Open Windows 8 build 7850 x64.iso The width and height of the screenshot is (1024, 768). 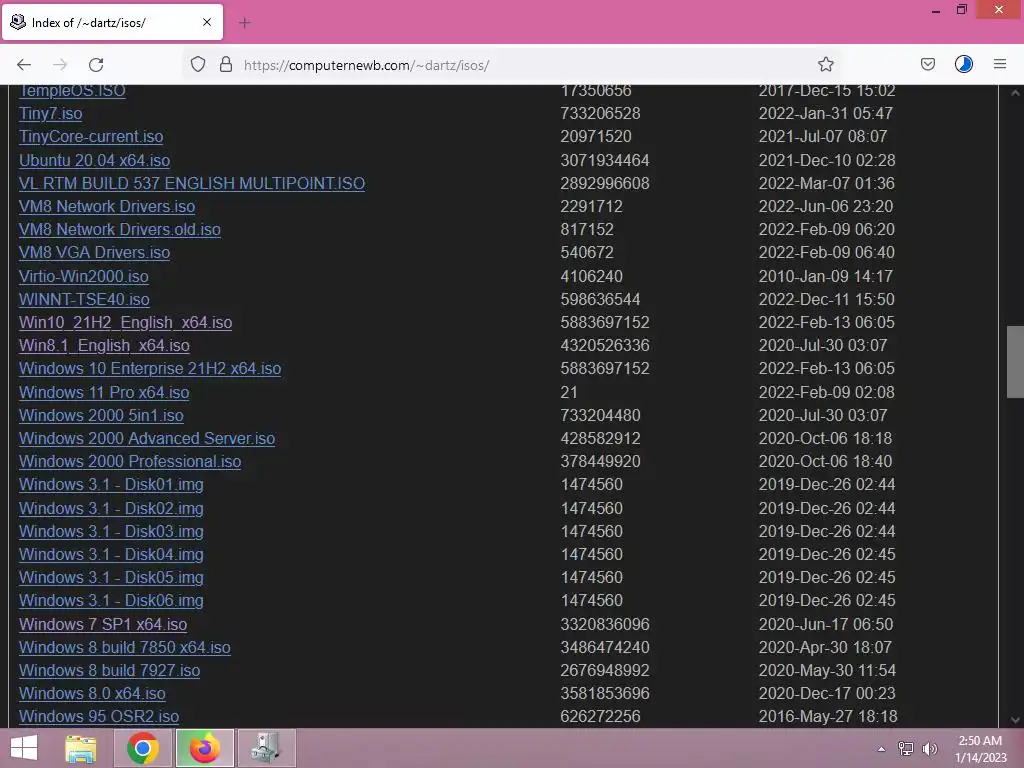click(x=125, y=647)
